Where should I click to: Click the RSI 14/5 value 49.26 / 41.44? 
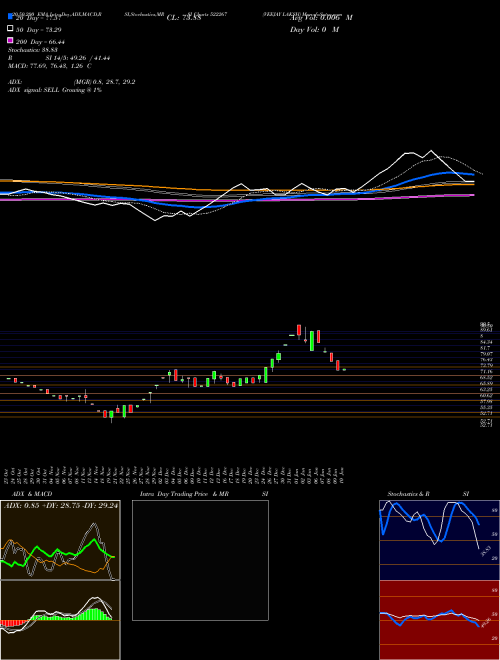click(90, 58)
